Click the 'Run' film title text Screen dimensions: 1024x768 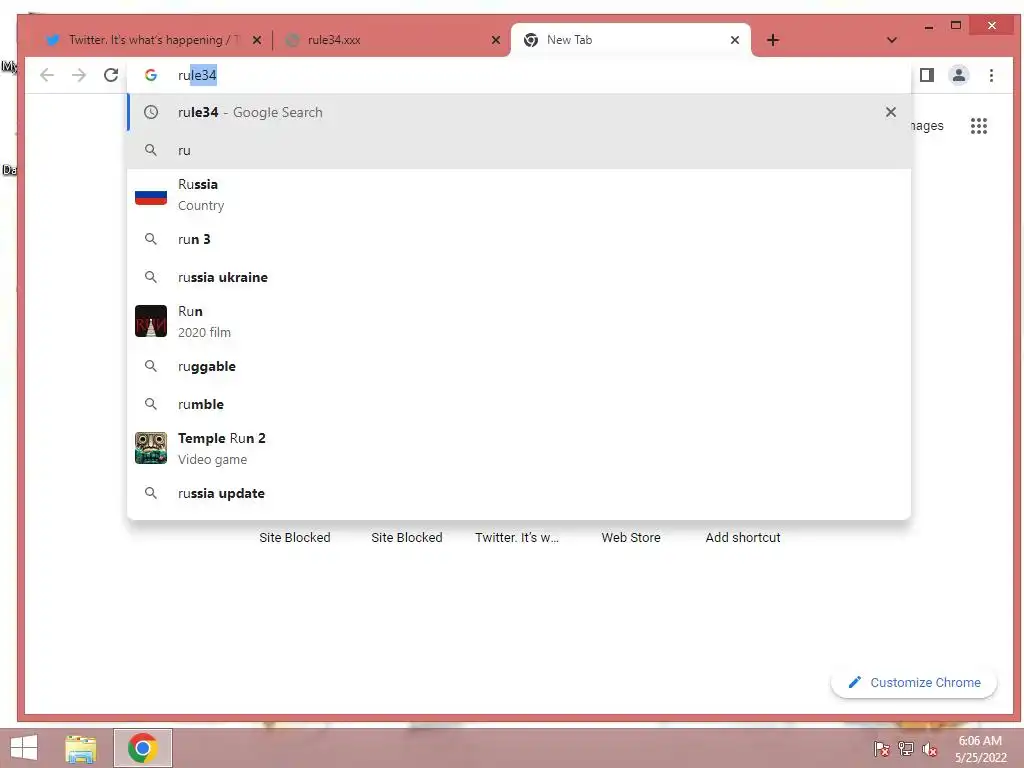[x=190, y=312]
